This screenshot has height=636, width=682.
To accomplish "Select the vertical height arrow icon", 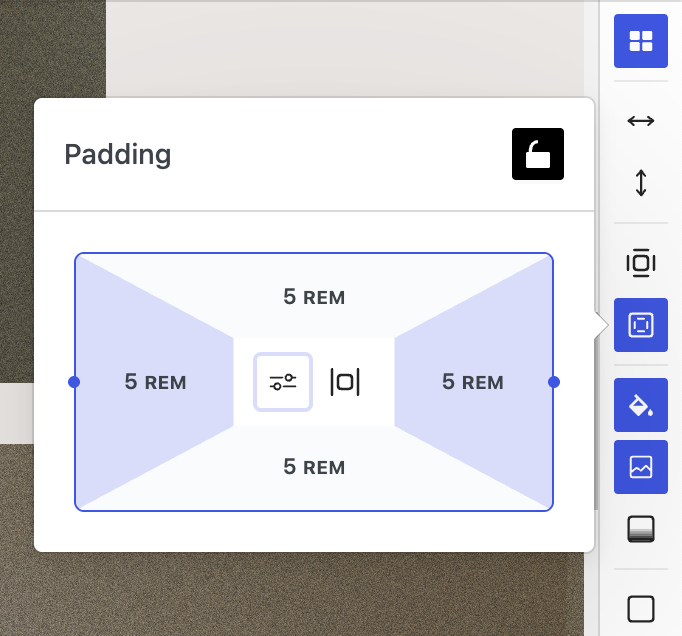I will pos(641,183).
